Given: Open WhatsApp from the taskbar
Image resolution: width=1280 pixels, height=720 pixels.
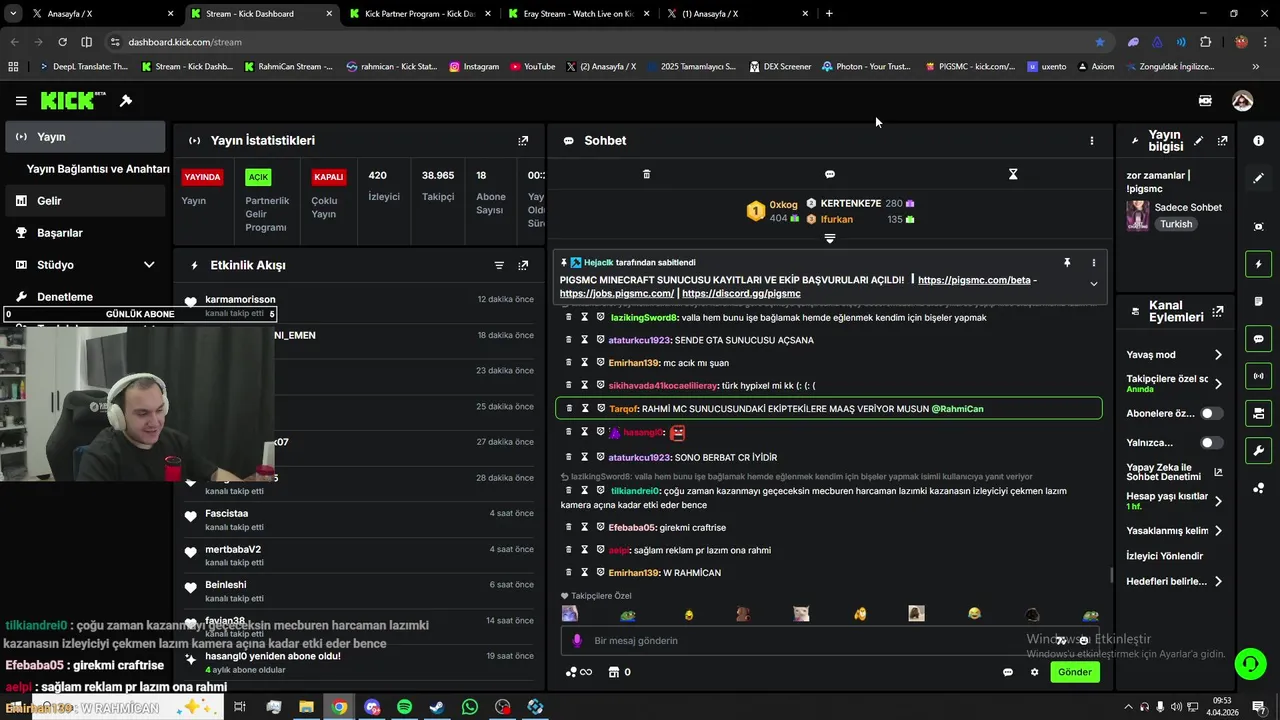Looking at the screenshot, I should point(470,707).
